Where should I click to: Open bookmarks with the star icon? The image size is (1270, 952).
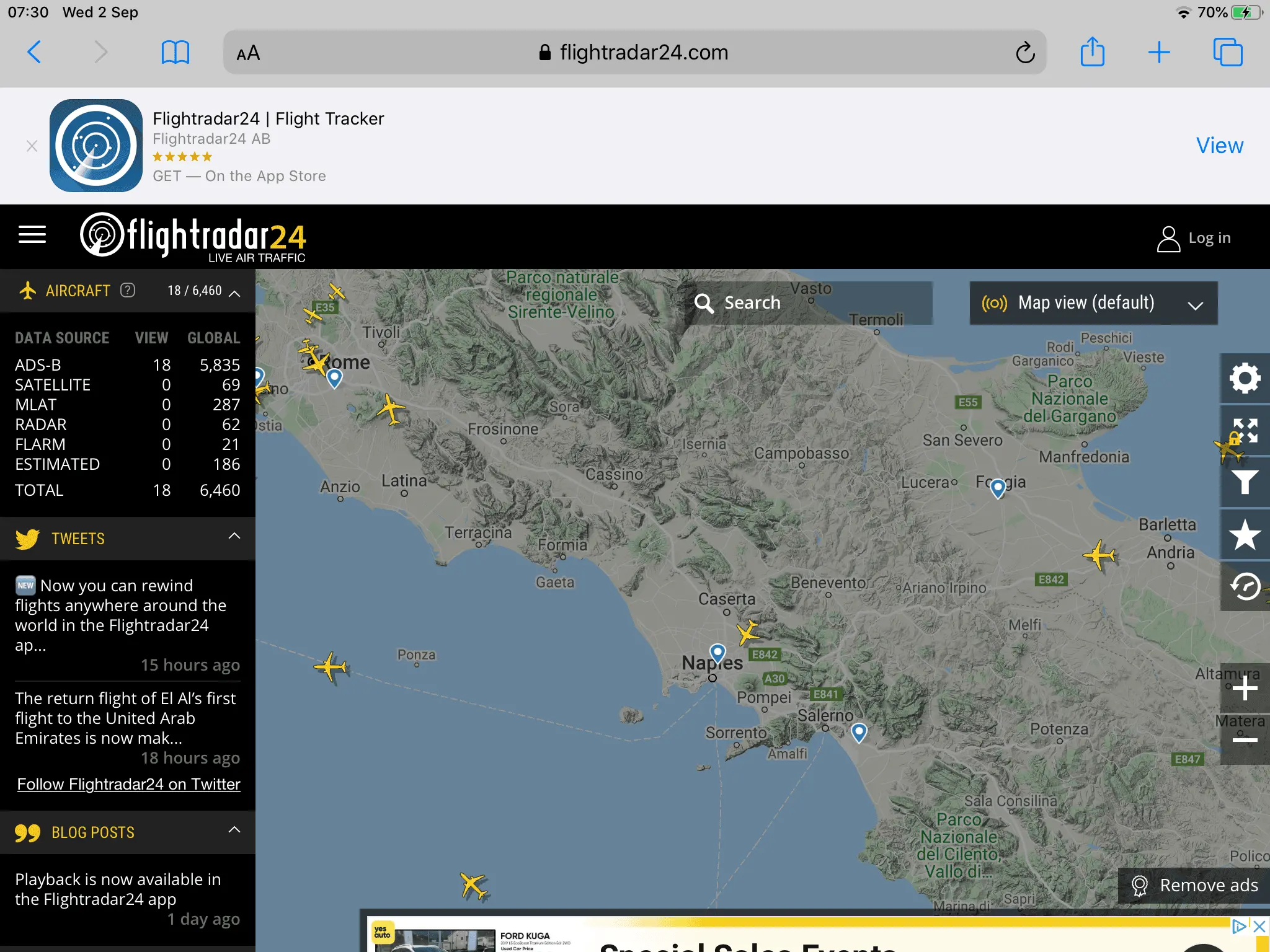pos(1245,535)
